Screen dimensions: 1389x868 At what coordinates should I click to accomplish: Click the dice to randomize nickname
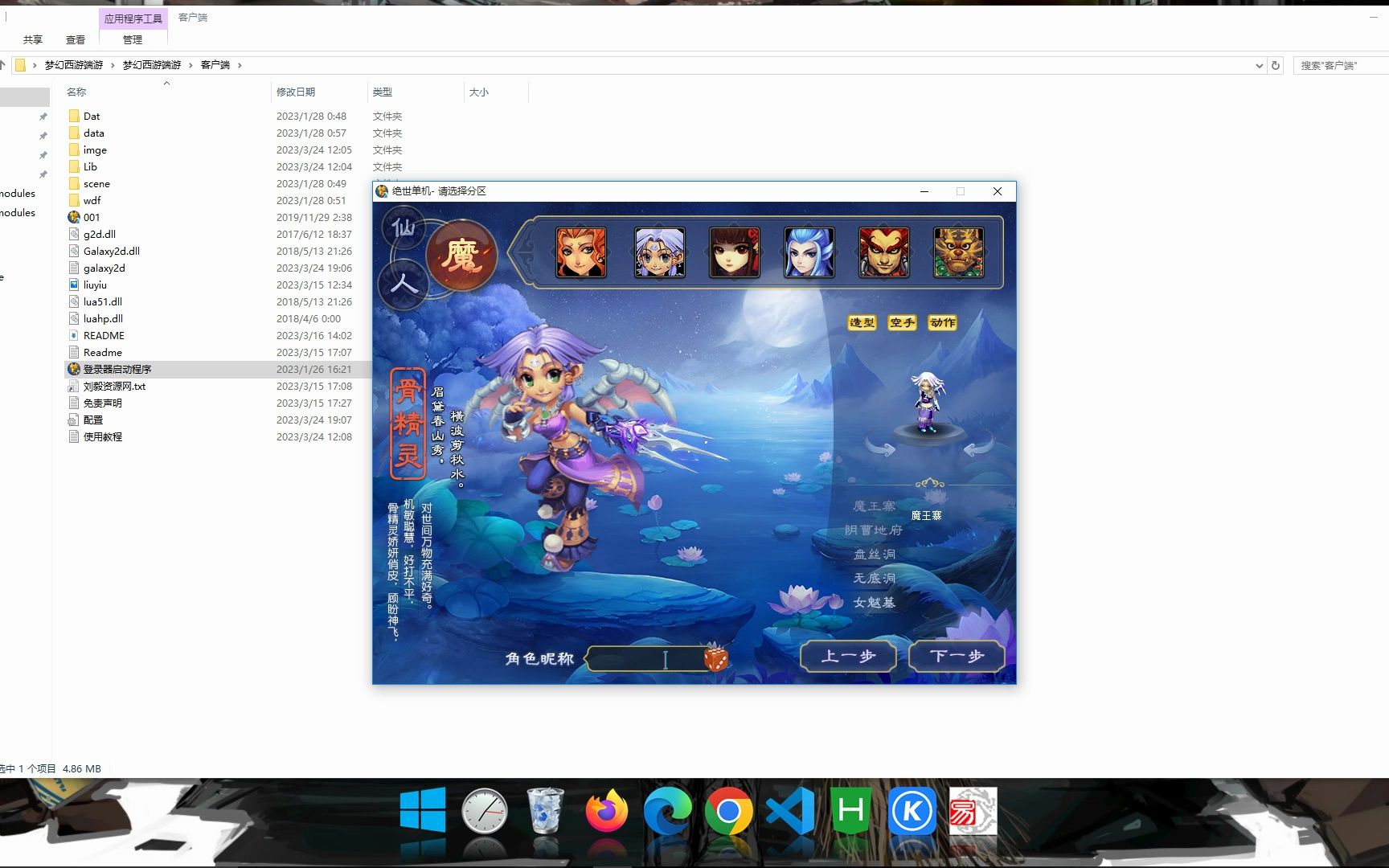pos(715,659)
